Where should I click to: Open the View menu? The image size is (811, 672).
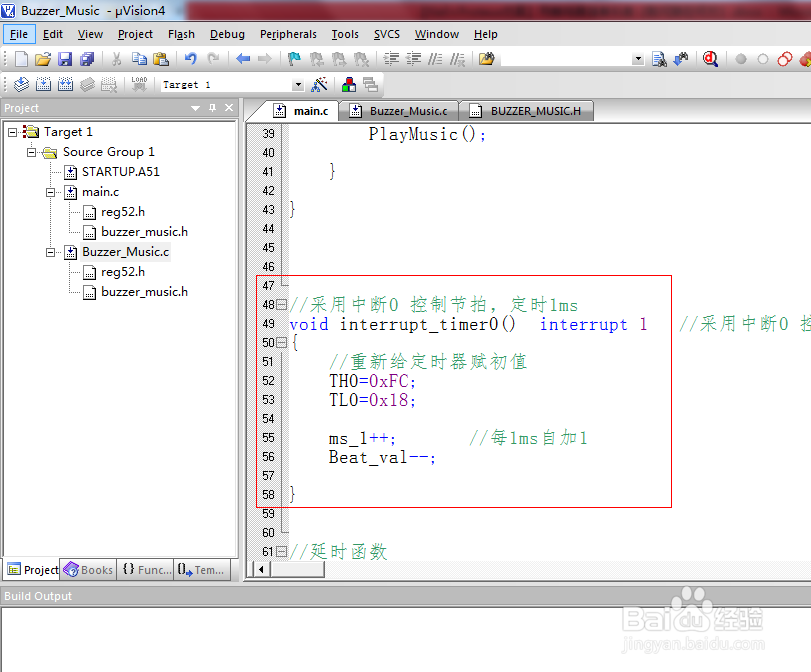point(91,34)
